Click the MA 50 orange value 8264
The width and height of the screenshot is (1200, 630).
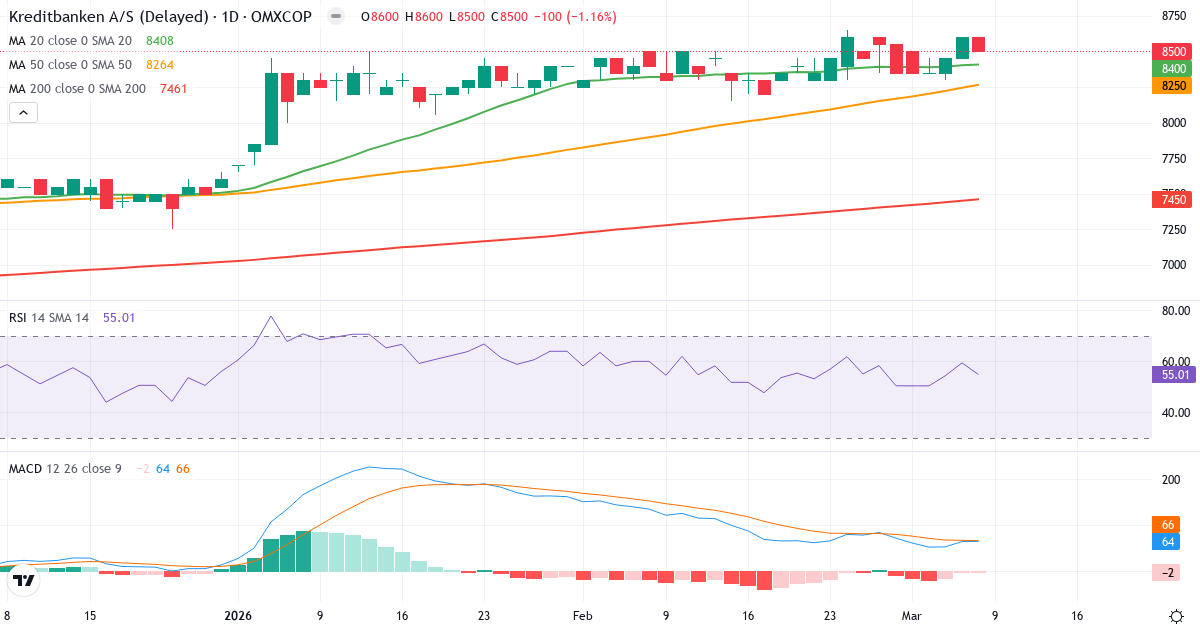[158, 64]
